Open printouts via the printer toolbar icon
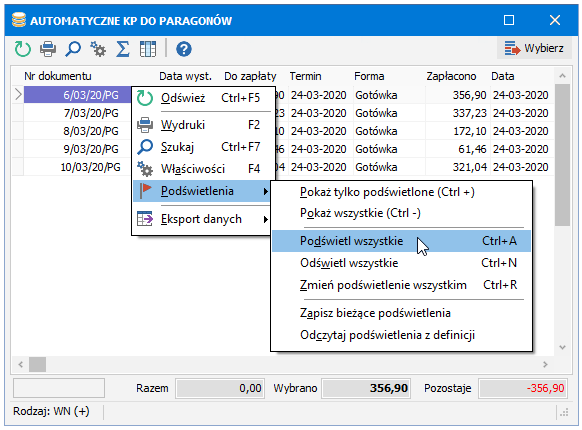The image size is (582, 430). [48, 49]
